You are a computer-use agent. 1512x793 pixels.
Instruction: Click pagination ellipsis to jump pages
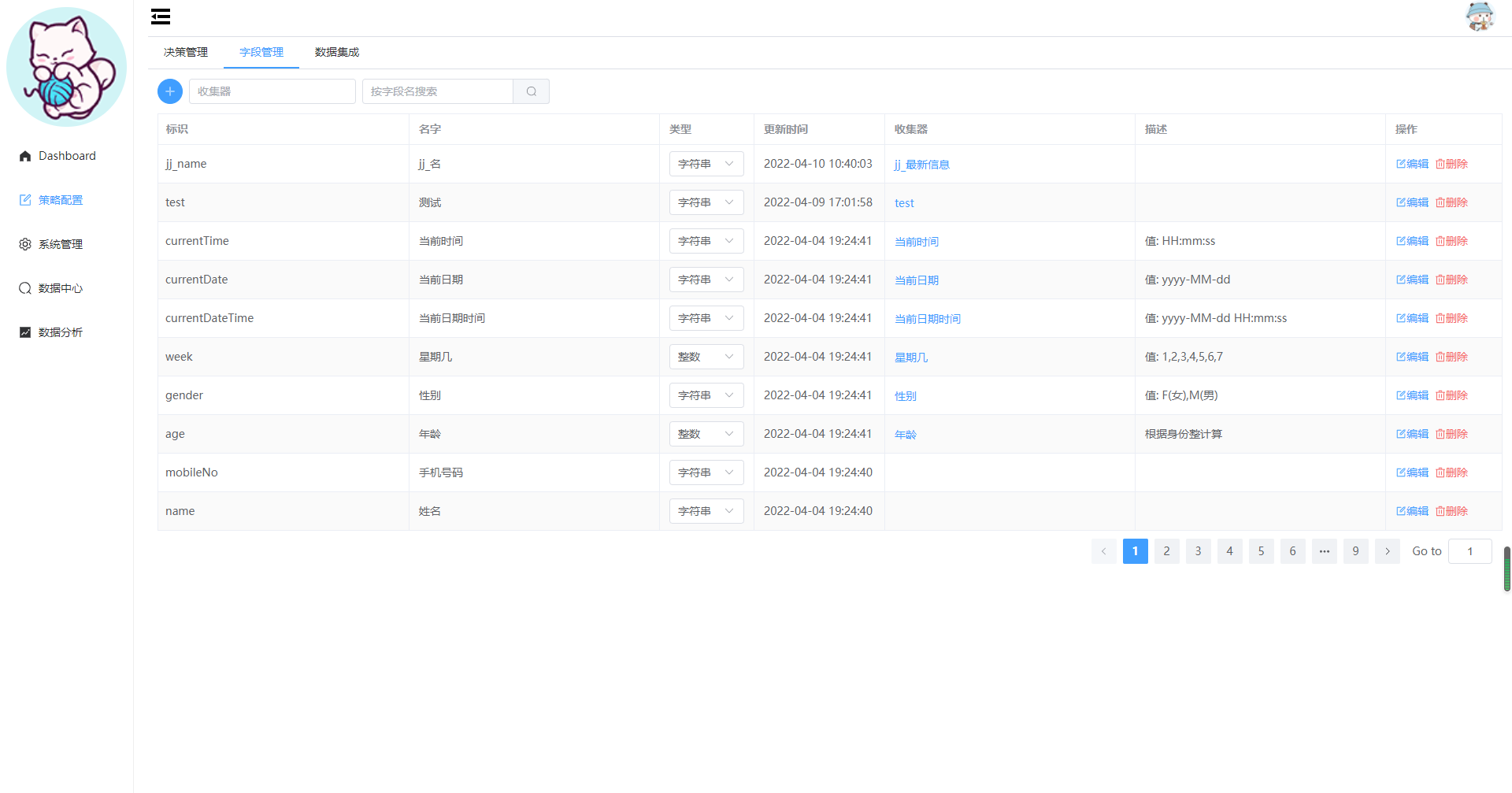1325,551
